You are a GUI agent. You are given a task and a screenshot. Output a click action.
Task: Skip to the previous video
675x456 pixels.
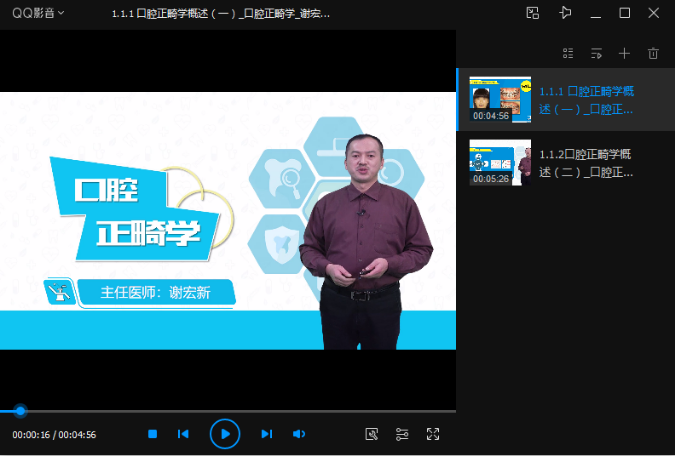(x=183, y=434)
